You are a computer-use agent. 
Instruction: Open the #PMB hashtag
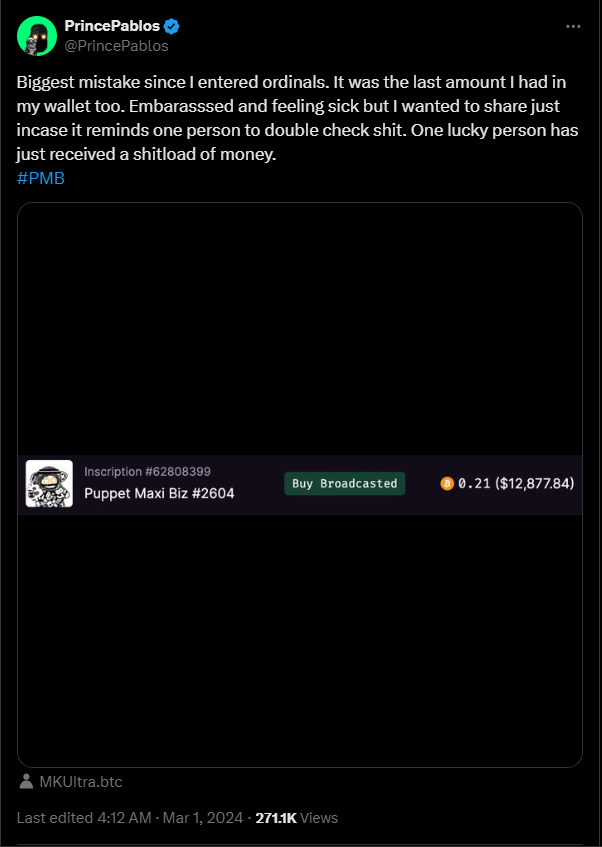(x=41, y=179)
